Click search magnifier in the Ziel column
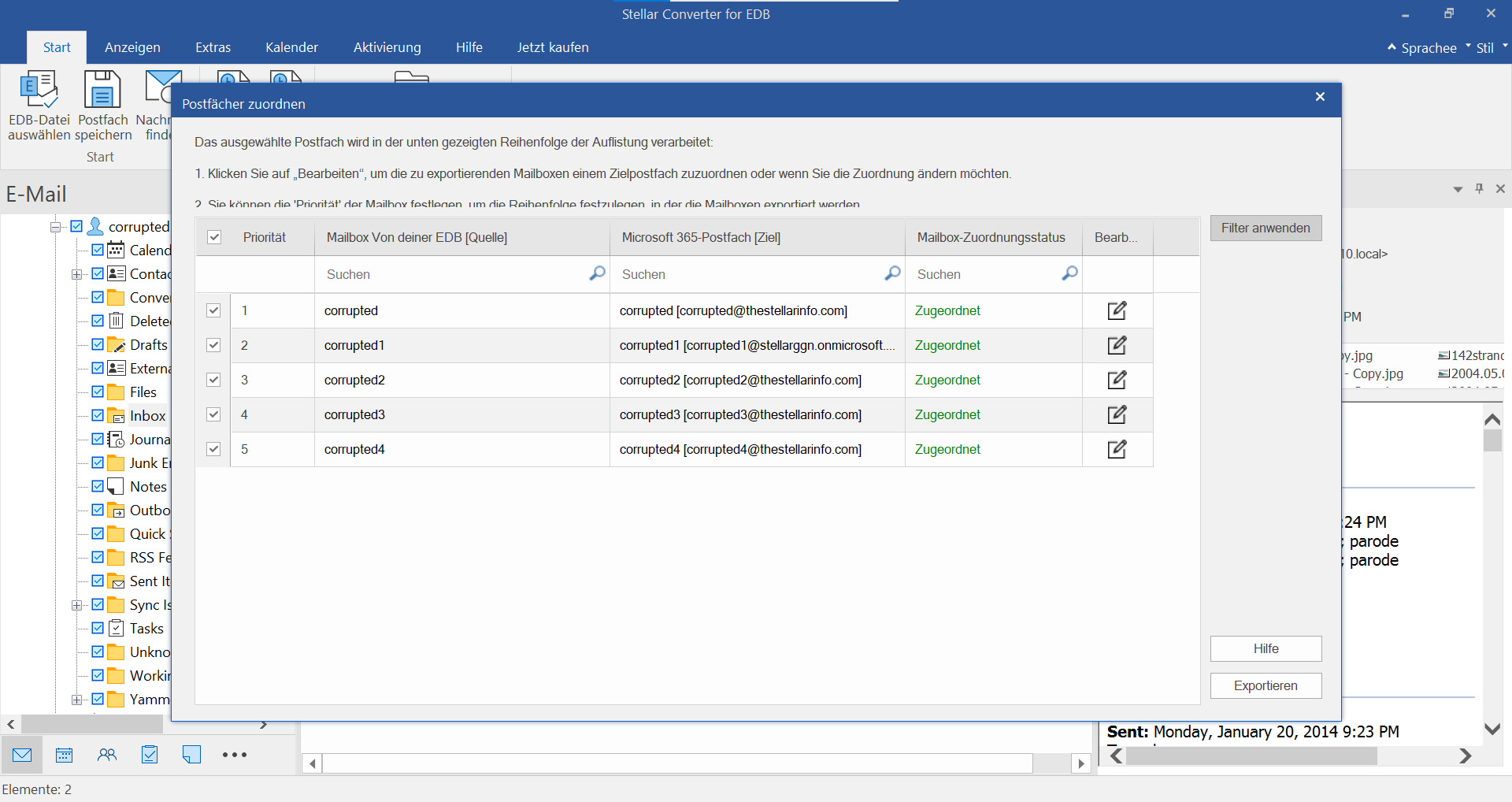The image size is (1512, 802). 892,273
